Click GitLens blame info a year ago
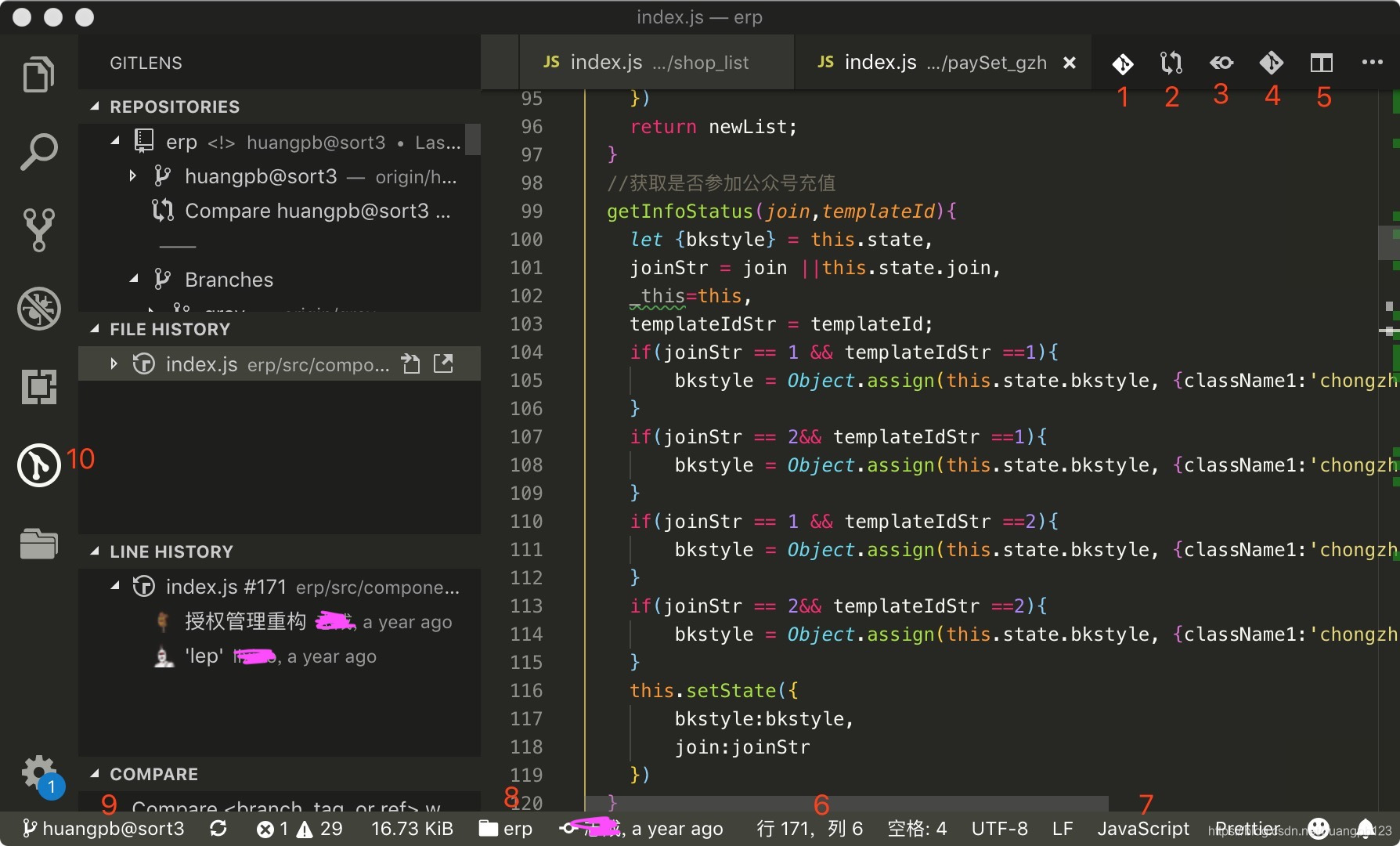Image resolution: width=1400 pixels, height=846 pixels. point(641,829)
